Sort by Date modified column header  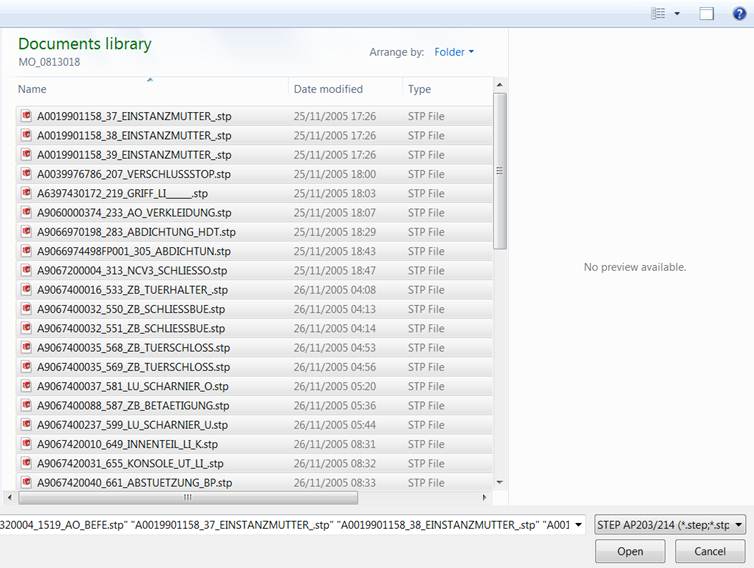point(328,89)
